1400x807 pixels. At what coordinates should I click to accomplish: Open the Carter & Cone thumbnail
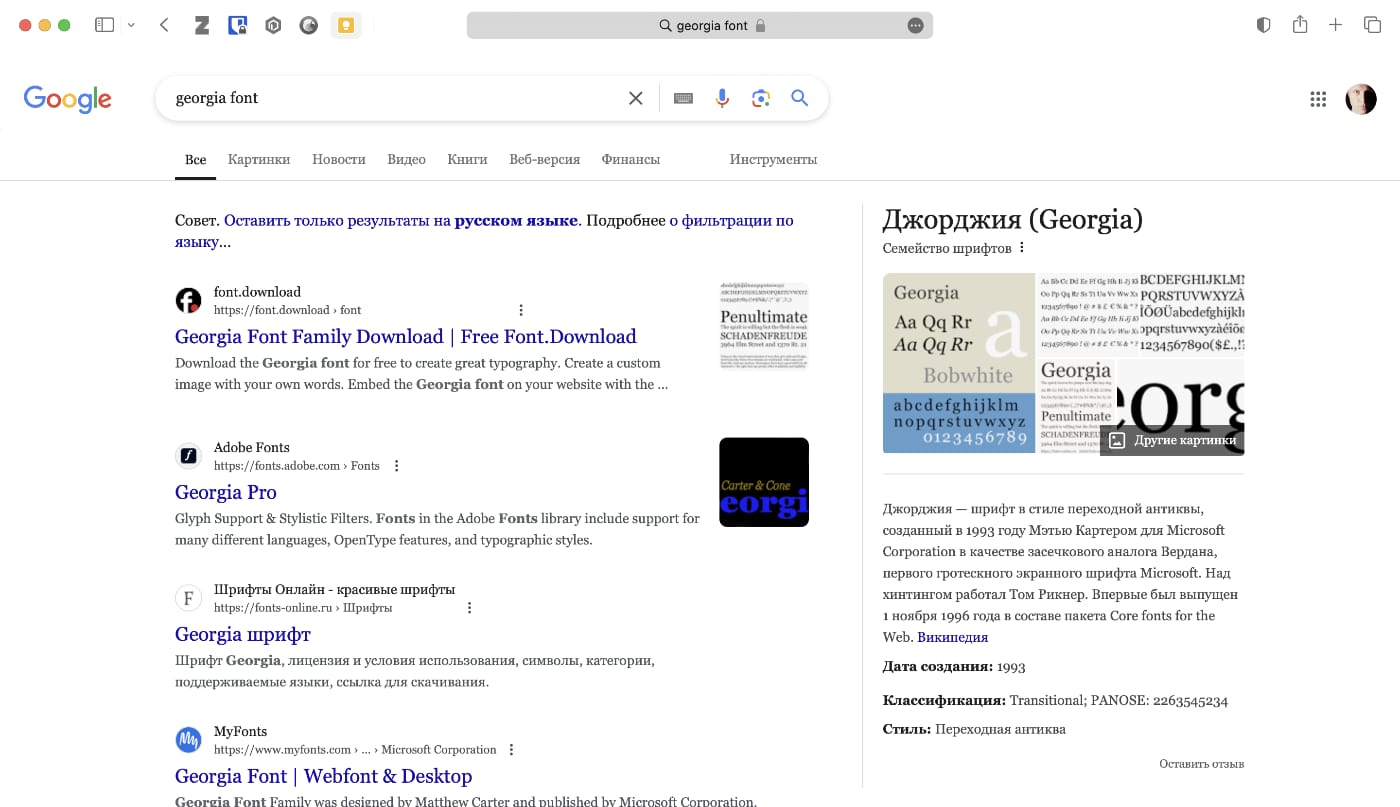(764, 482)
